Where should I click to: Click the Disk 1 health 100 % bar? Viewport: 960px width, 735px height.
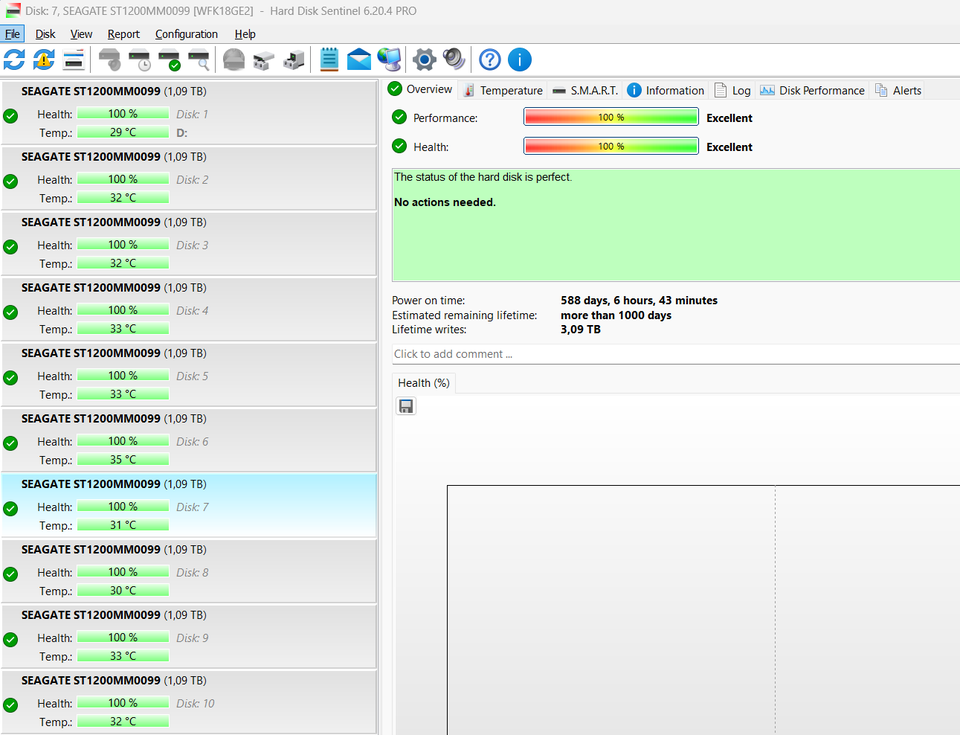[123, 113]
